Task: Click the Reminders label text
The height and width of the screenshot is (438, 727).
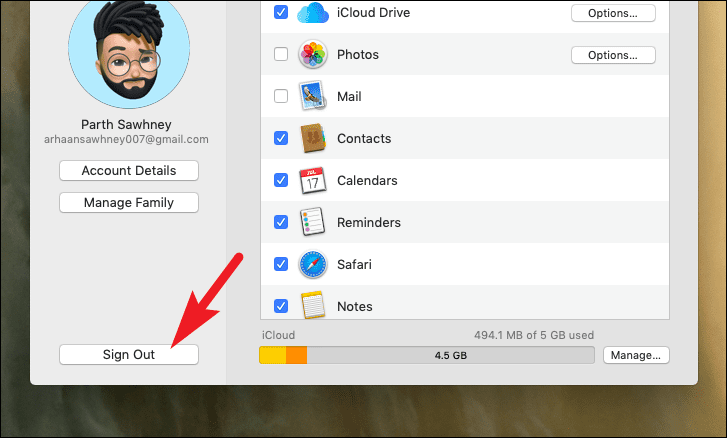Action: coord(369,222)
